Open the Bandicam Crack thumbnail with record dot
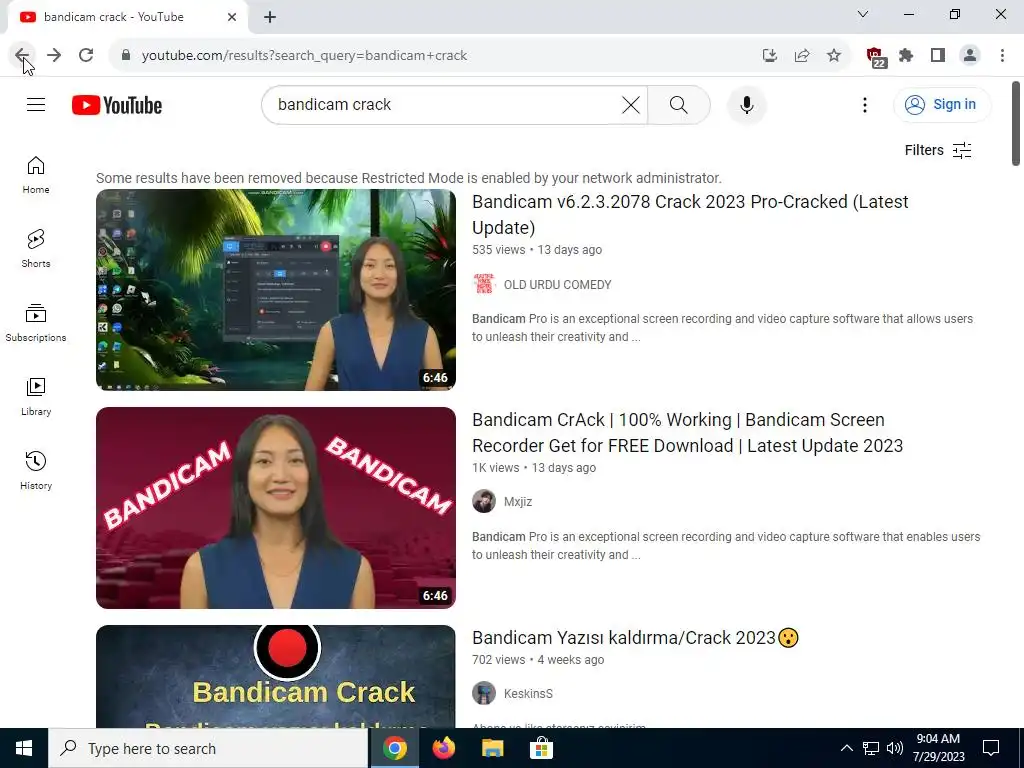Screen dimensions: 1024x768 click(276, 676)
